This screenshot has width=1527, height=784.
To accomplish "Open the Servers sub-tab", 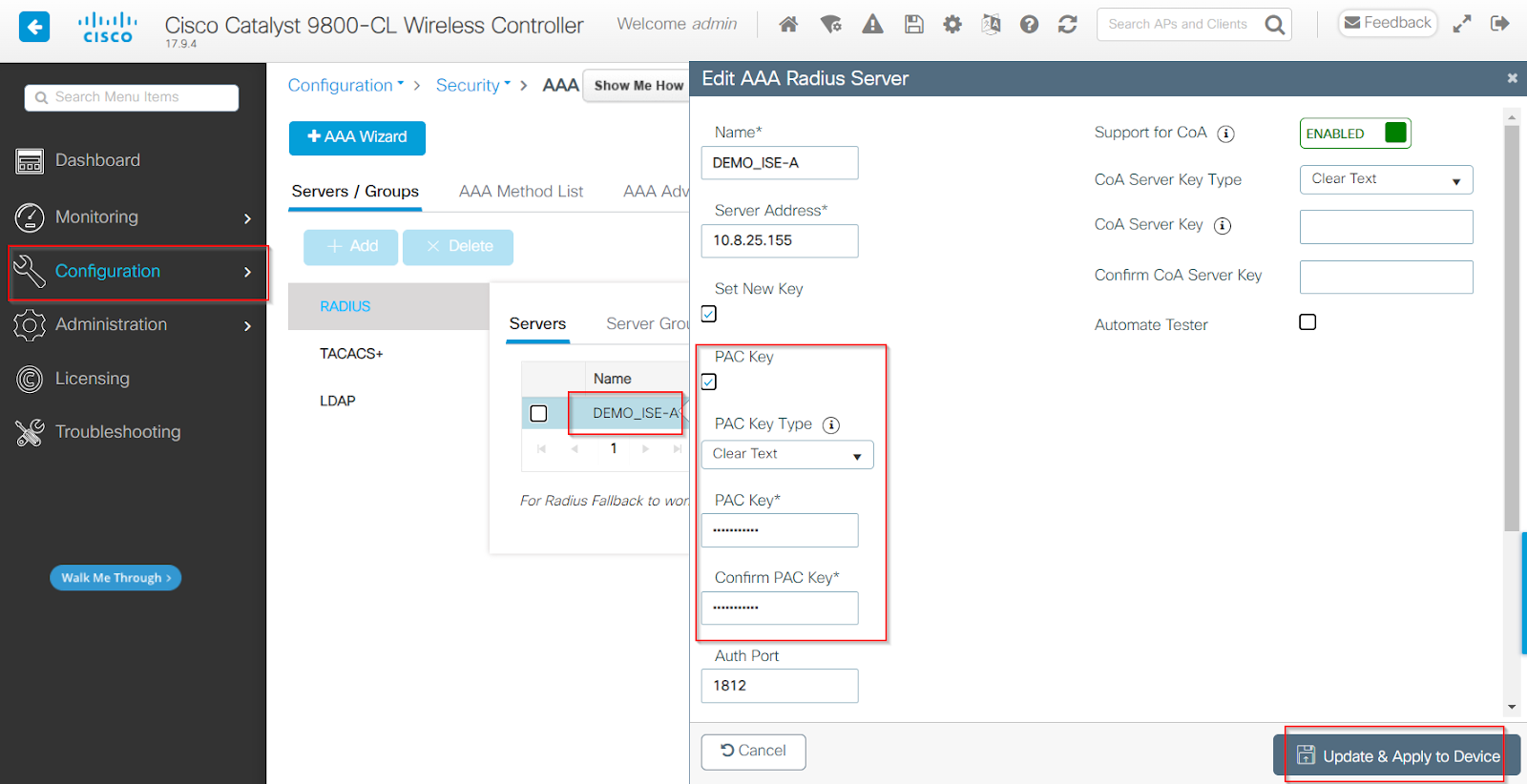I will click(537, 324).
